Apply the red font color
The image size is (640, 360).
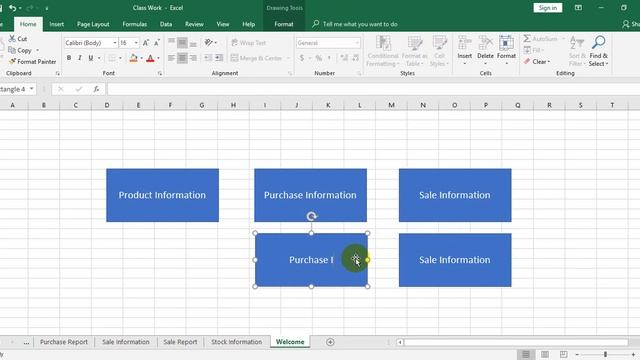coord(150,58)
